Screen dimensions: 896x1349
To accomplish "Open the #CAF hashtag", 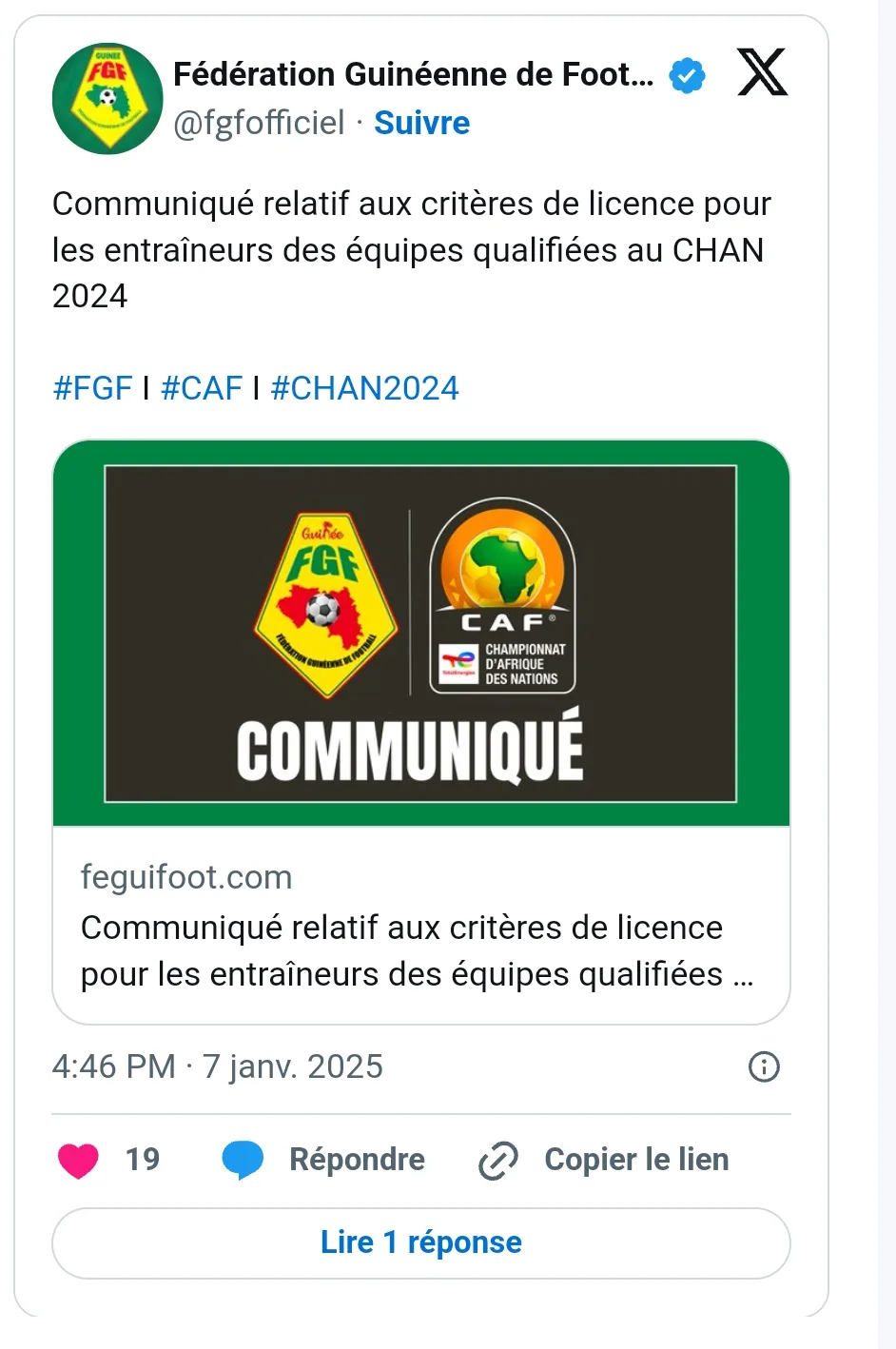I will [202, 388].
